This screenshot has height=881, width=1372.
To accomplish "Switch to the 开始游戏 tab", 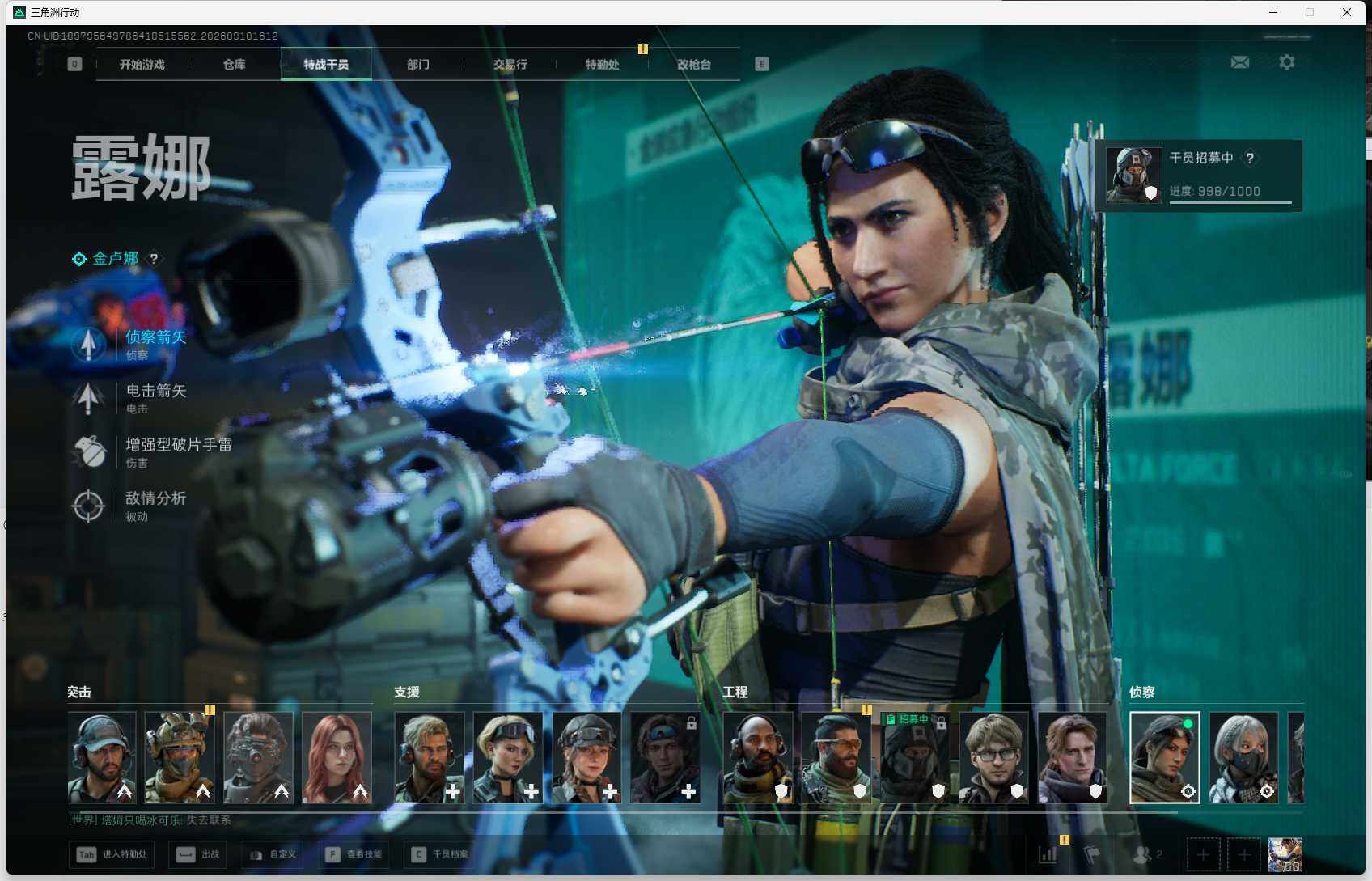I will (x=142, y=65).
